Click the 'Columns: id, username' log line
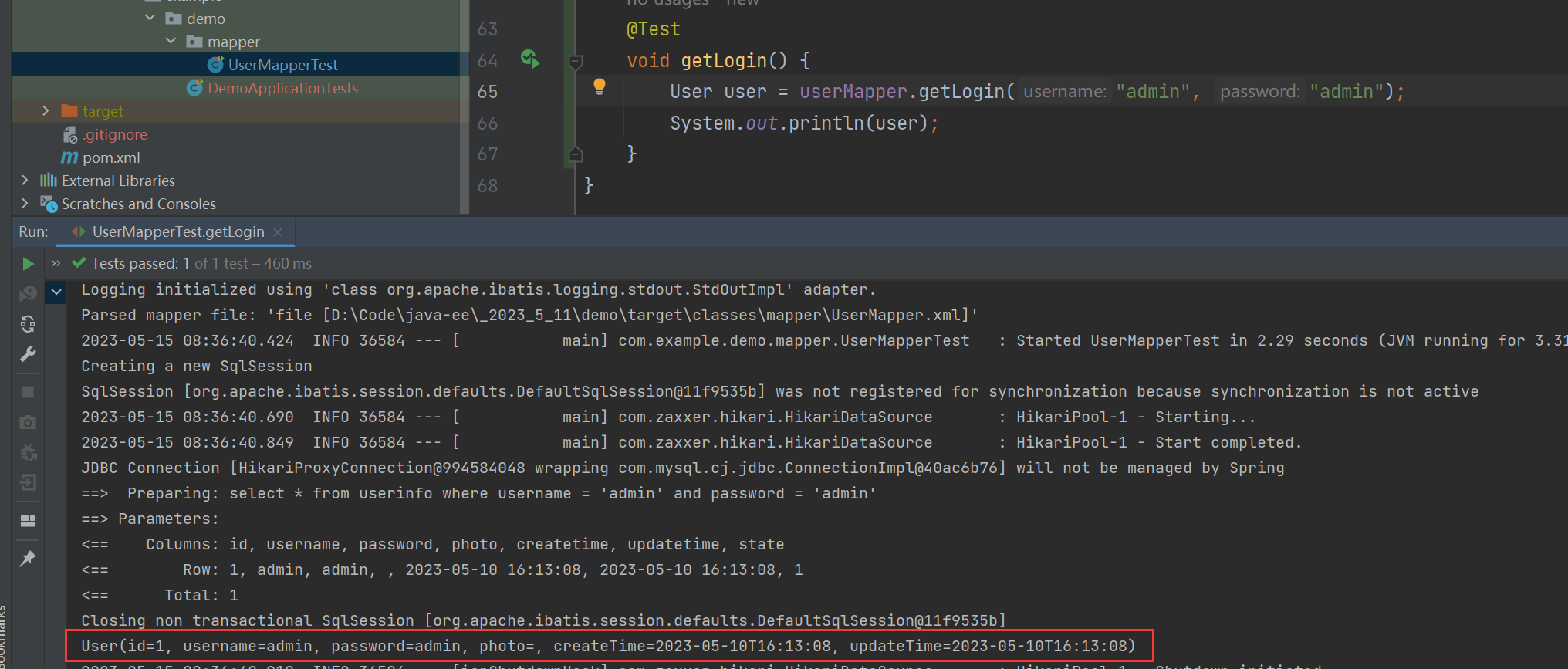The height and width of the screenshot is (669, 1568). 433,544
